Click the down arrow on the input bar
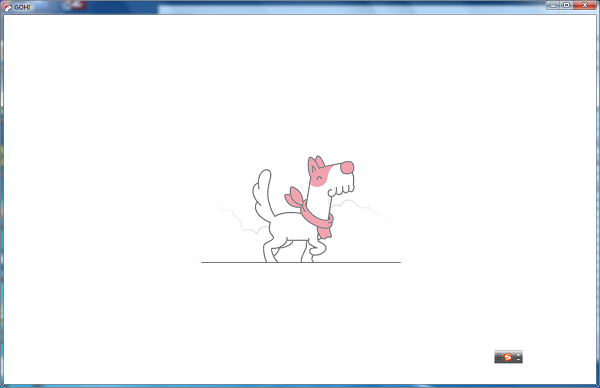The image size is (600, 388). (x=518, y=360)
